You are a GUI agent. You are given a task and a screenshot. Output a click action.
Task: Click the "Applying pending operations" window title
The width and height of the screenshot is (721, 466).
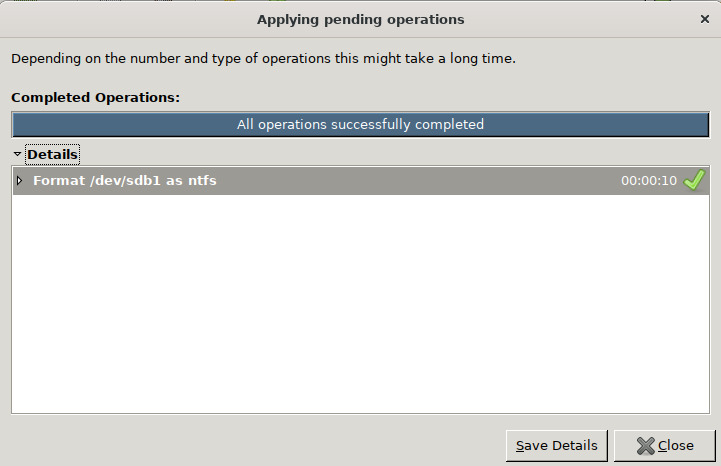click(x=360, y=19)
